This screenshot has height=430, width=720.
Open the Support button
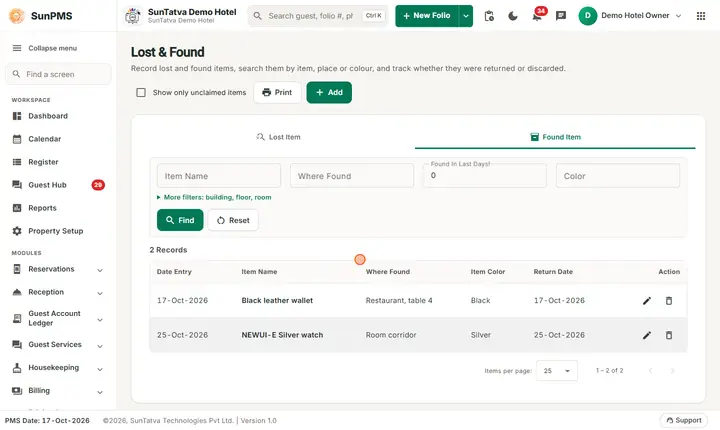click(684, 420)
